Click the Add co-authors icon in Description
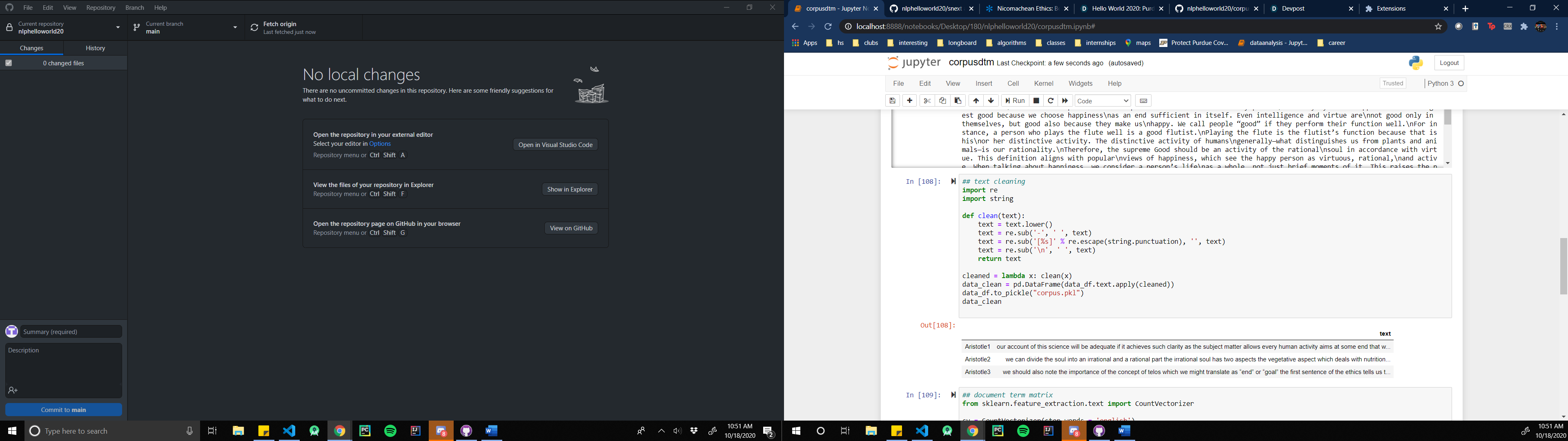Image resolution: width=1568 pixels, height=441 pixels. pyautogui.click(x=13, y=390)
